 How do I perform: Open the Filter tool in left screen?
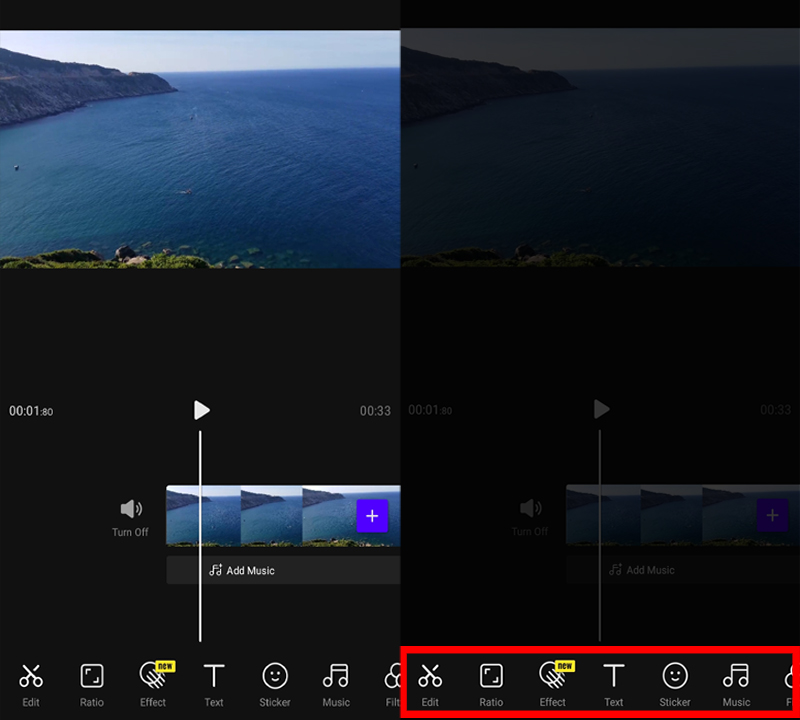[x=392, y=685]
